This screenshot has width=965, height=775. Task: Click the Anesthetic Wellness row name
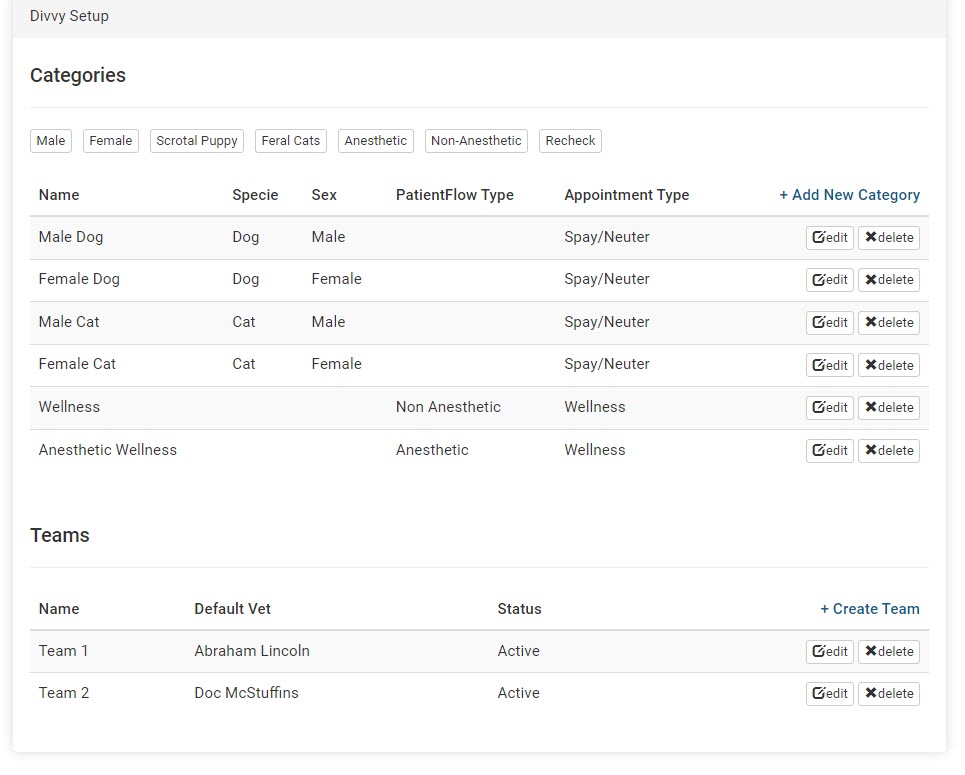108,450
